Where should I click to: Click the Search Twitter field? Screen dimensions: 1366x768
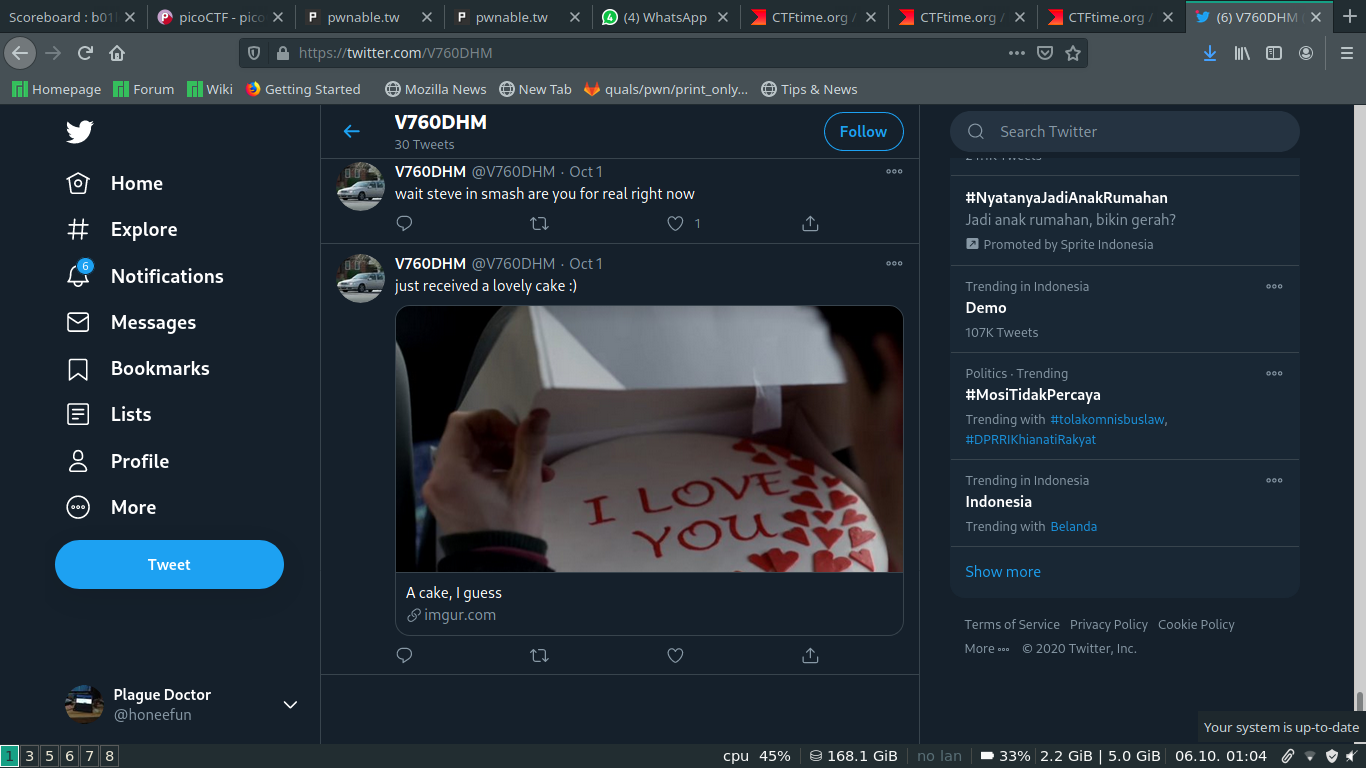pos(1125,131)
